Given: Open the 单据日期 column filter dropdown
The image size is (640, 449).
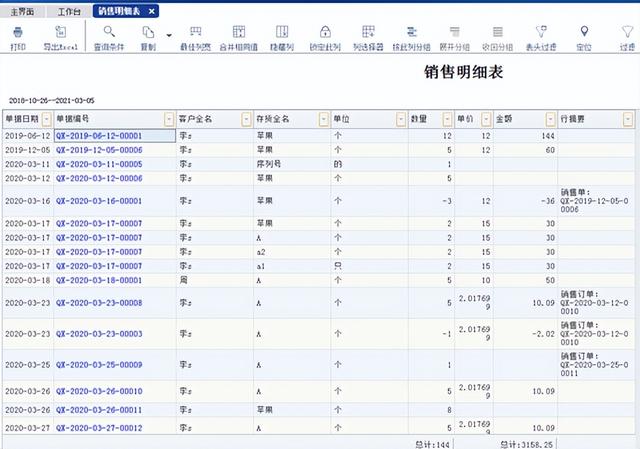Looking at the screenshot, I should coord(48,119).
